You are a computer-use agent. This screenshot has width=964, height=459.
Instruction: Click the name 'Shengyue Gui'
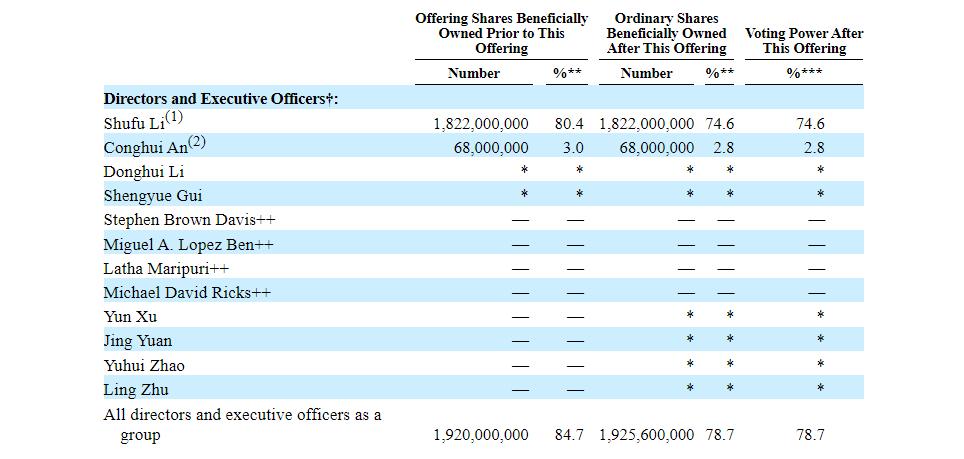[152, 197]
